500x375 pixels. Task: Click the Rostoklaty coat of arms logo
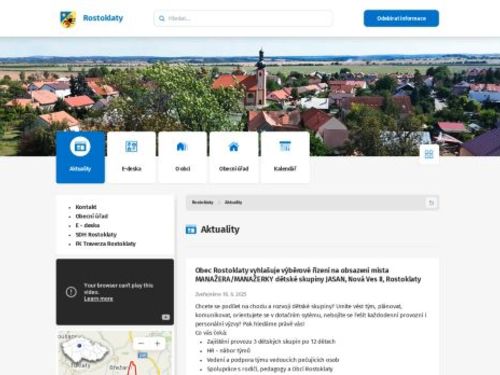68,19
